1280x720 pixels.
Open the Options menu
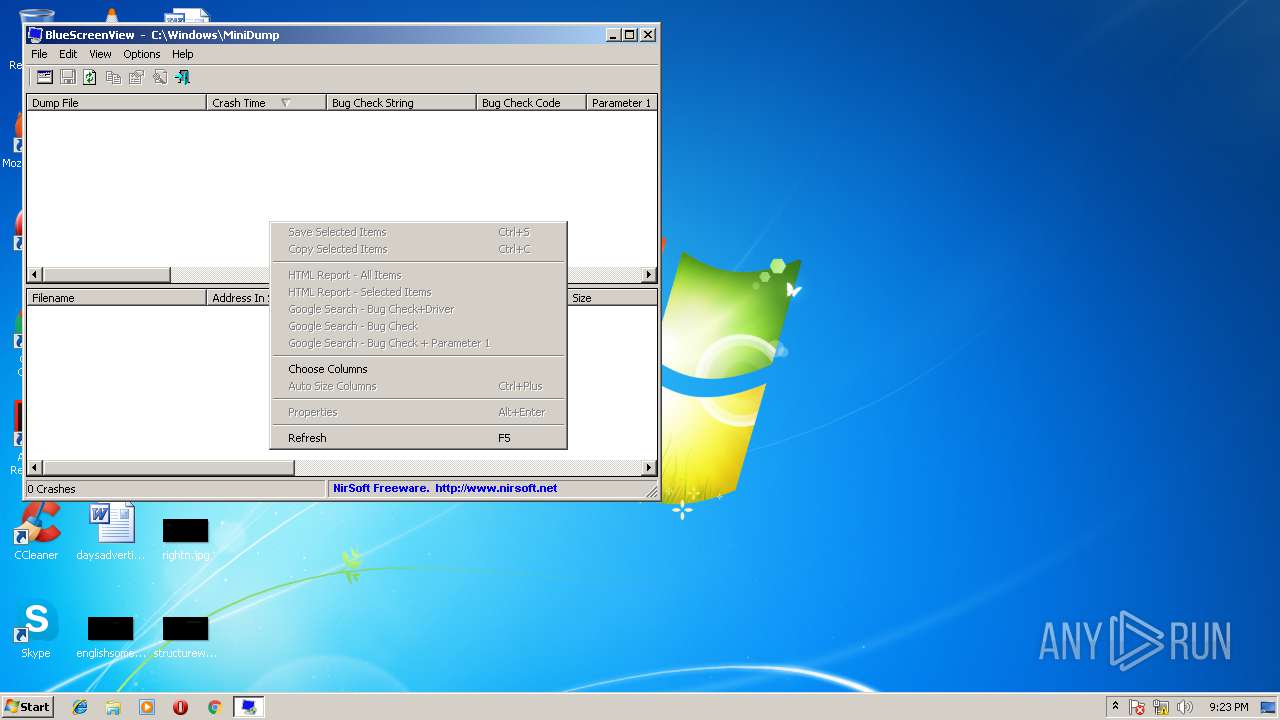[x=142, y=54]
